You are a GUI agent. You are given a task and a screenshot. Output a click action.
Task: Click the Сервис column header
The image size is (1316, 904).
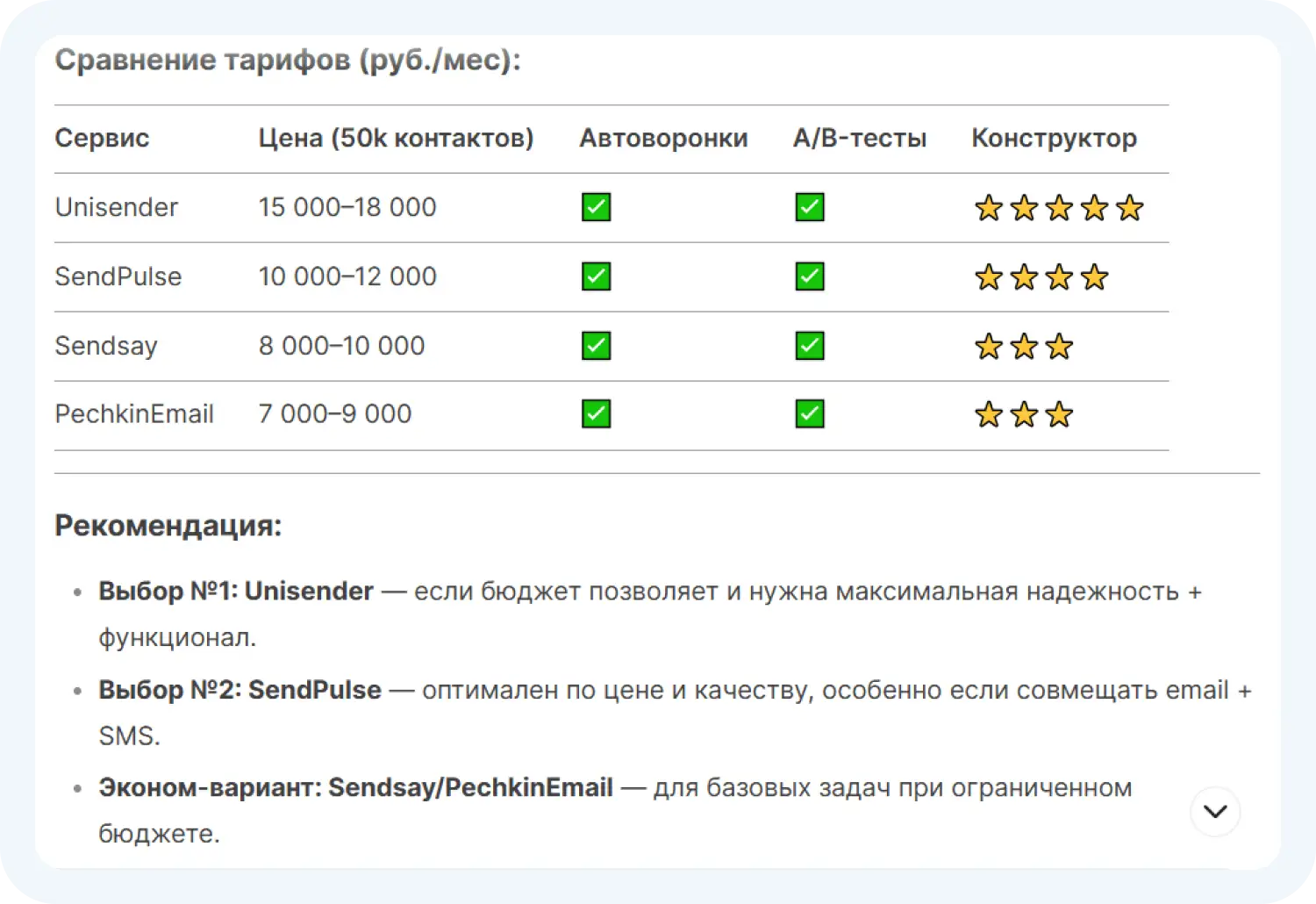[102, 139]
